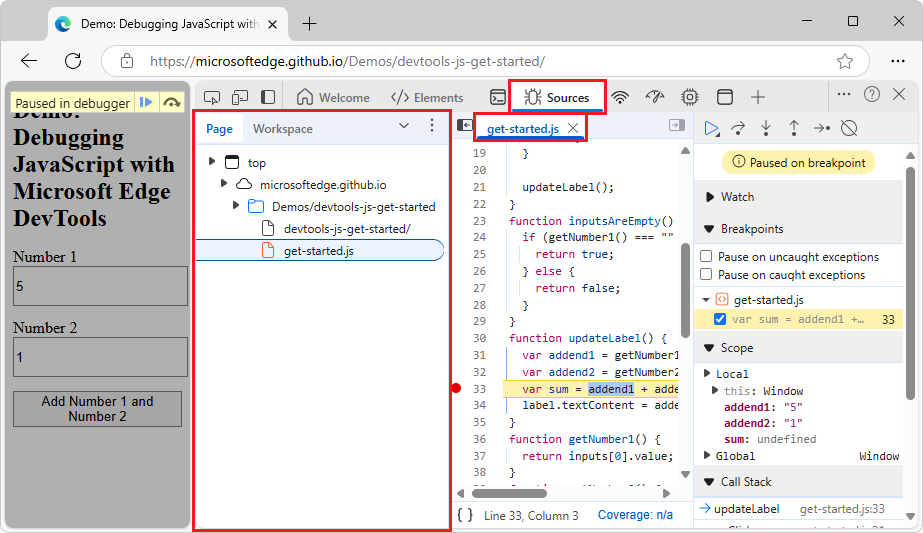Click the Step button arrow-dot icon
923x533 pixels.
tap(822, 128)
